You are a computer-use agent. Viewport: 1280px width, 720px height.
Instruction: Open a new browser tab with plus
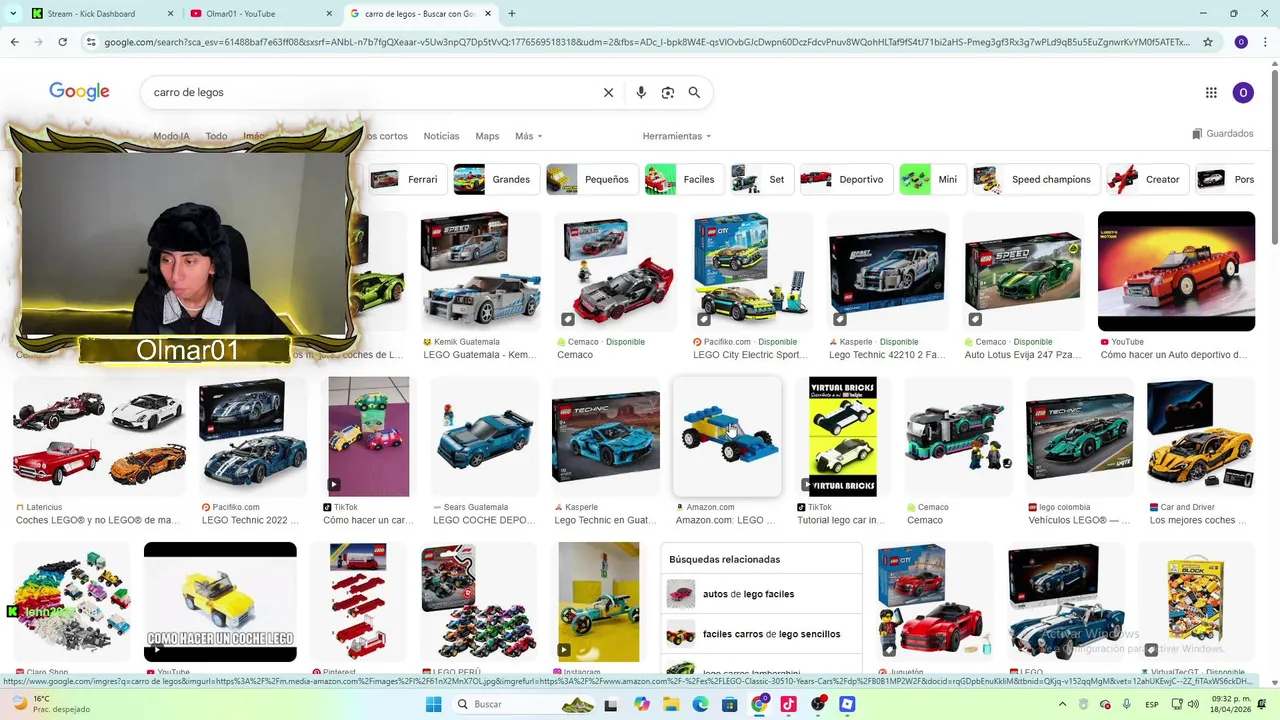512,13
